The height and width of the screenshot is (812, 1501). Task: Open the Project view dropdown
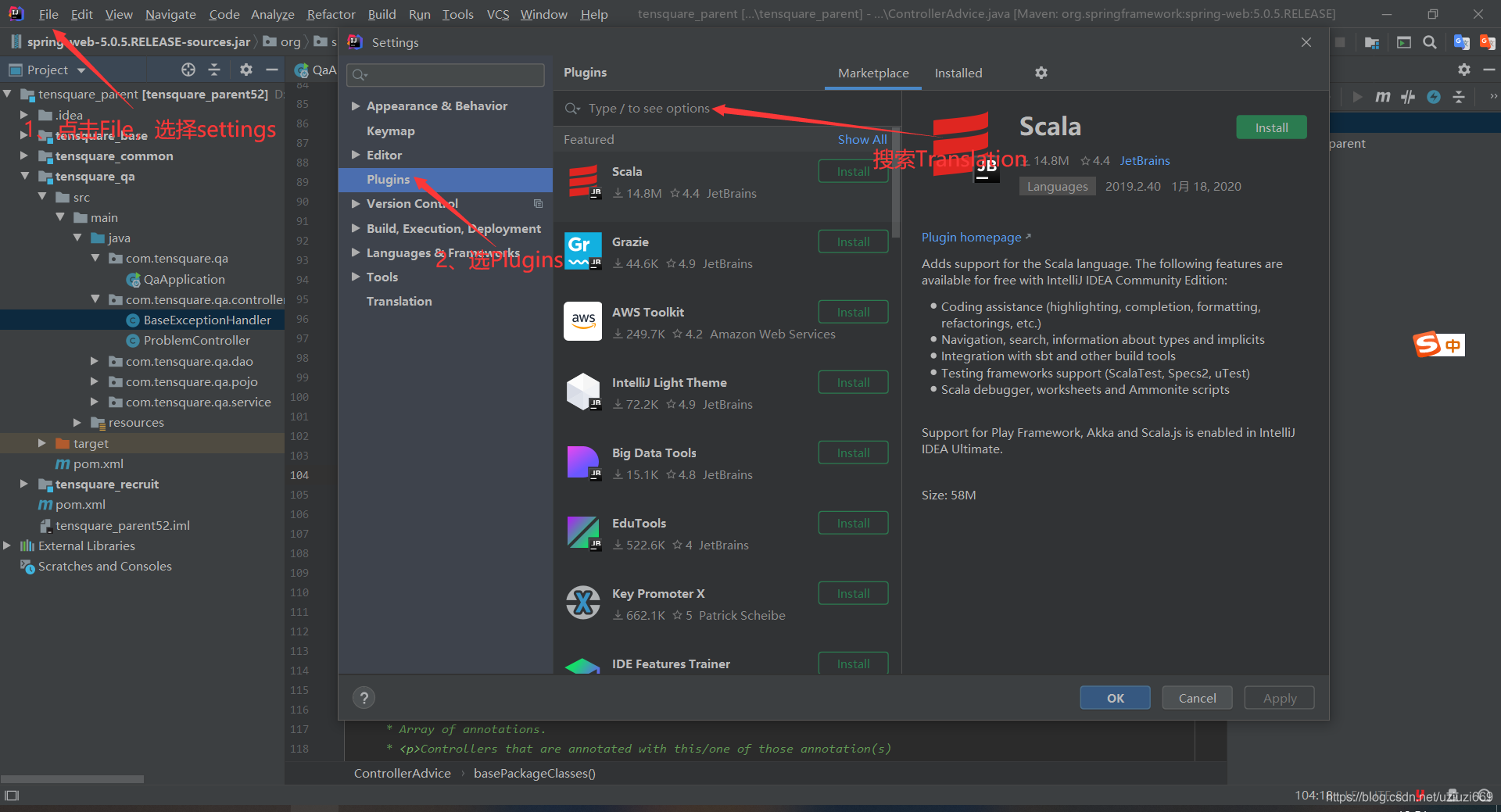(x=81, y=70)
